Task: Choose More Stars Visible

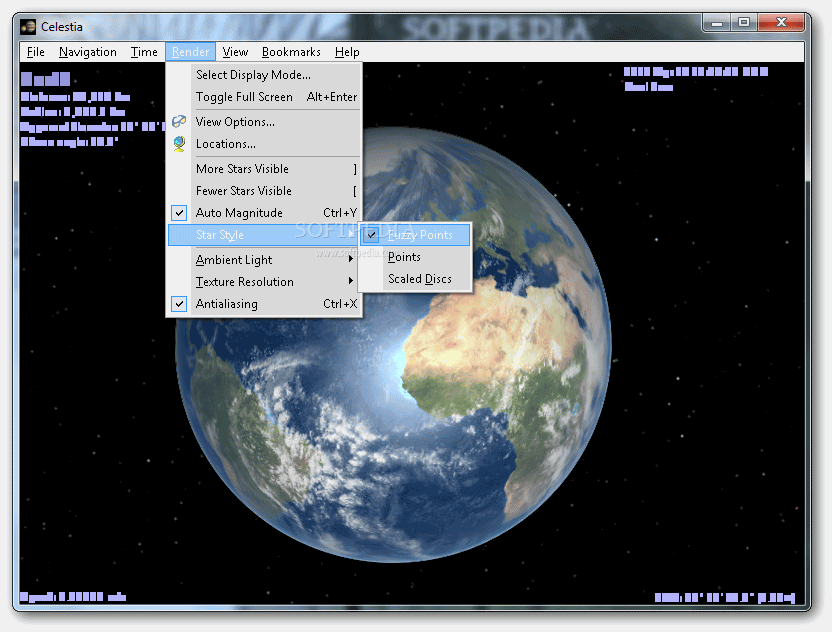Action: click(x=264, y=169)
